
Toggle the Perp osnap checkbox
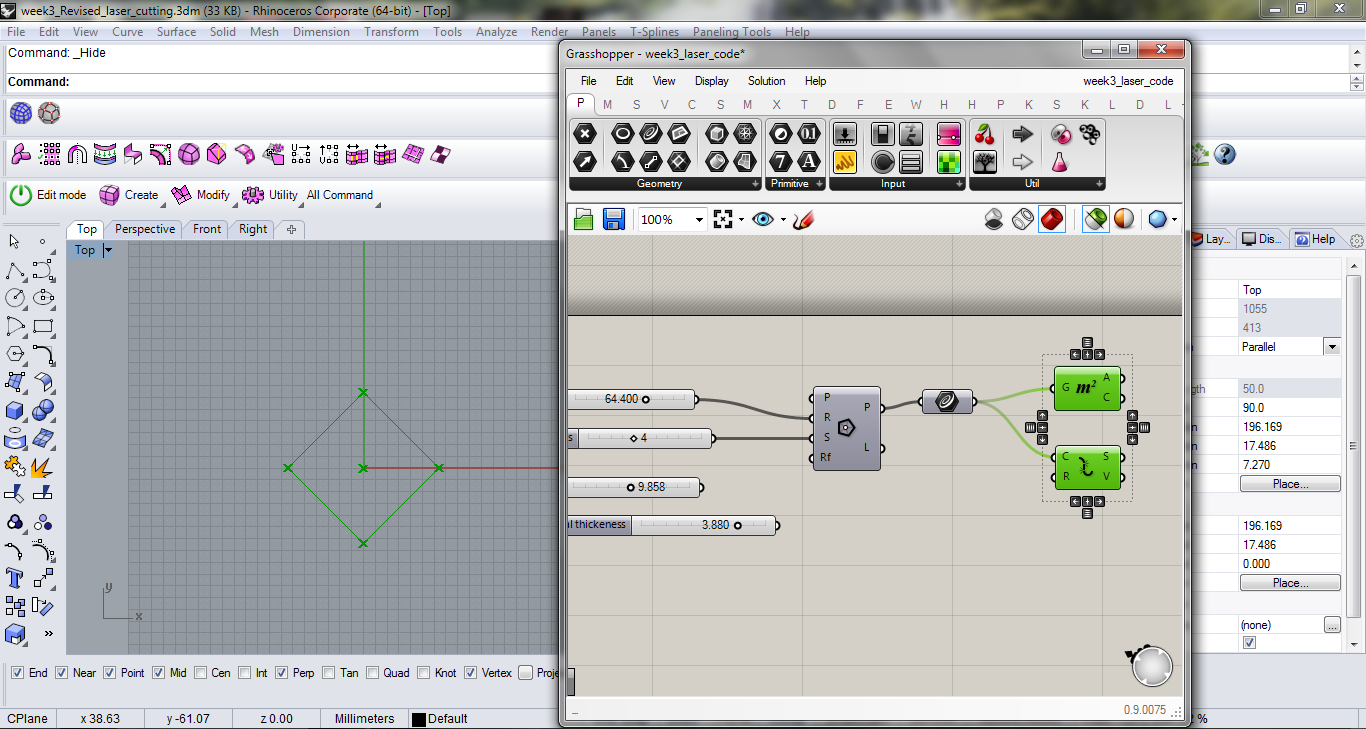point(281,673)
